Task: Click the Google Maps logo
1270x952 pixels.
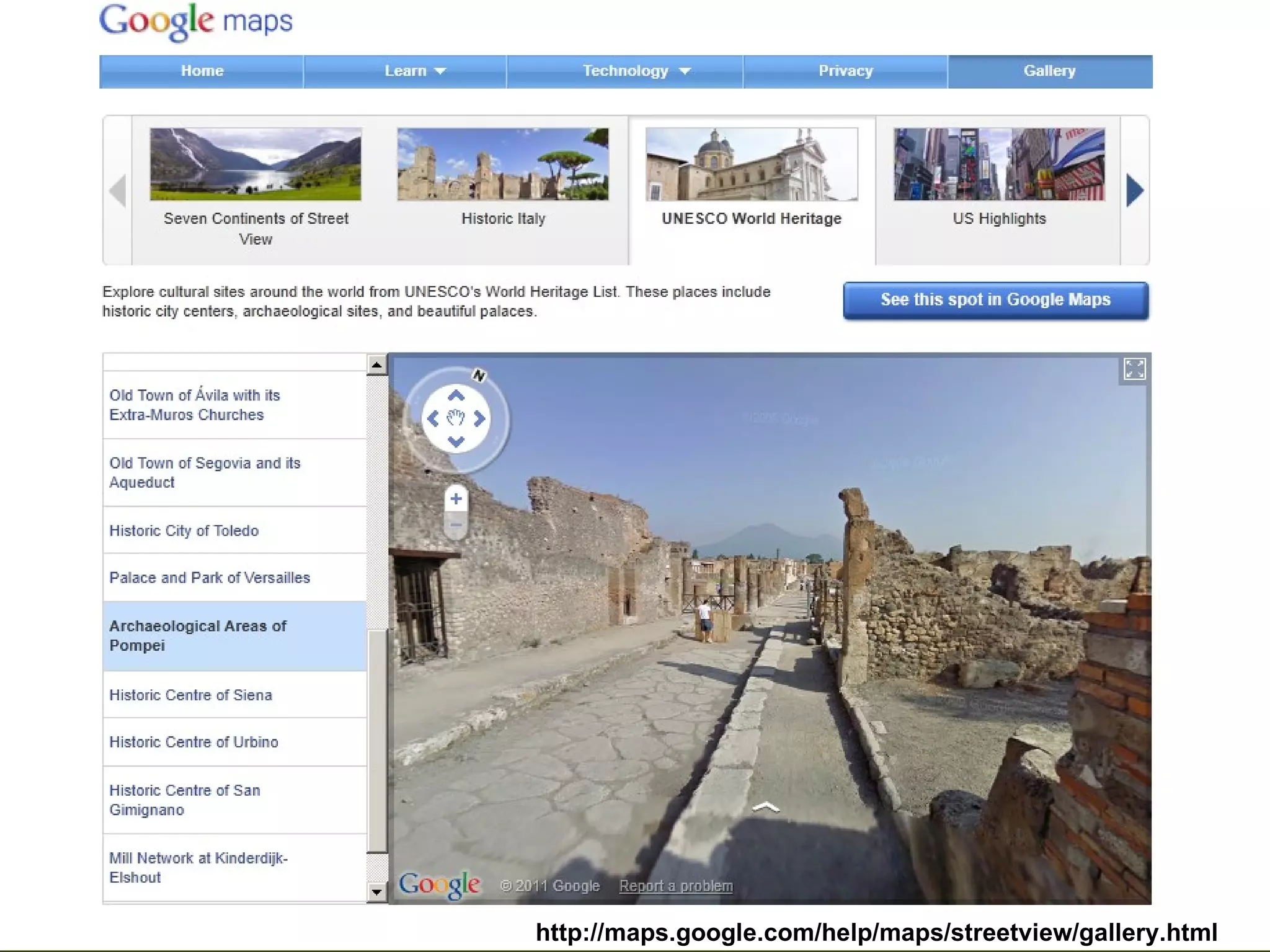Action: (196, 22)
